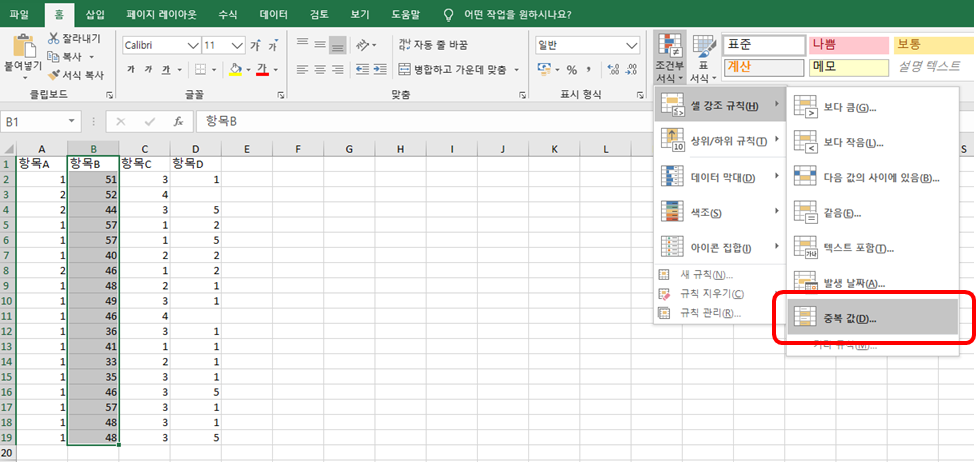976x462 pixels.
Task: Open Conditional Formatting (조건부 서식) button
Action: pos(670,58)
